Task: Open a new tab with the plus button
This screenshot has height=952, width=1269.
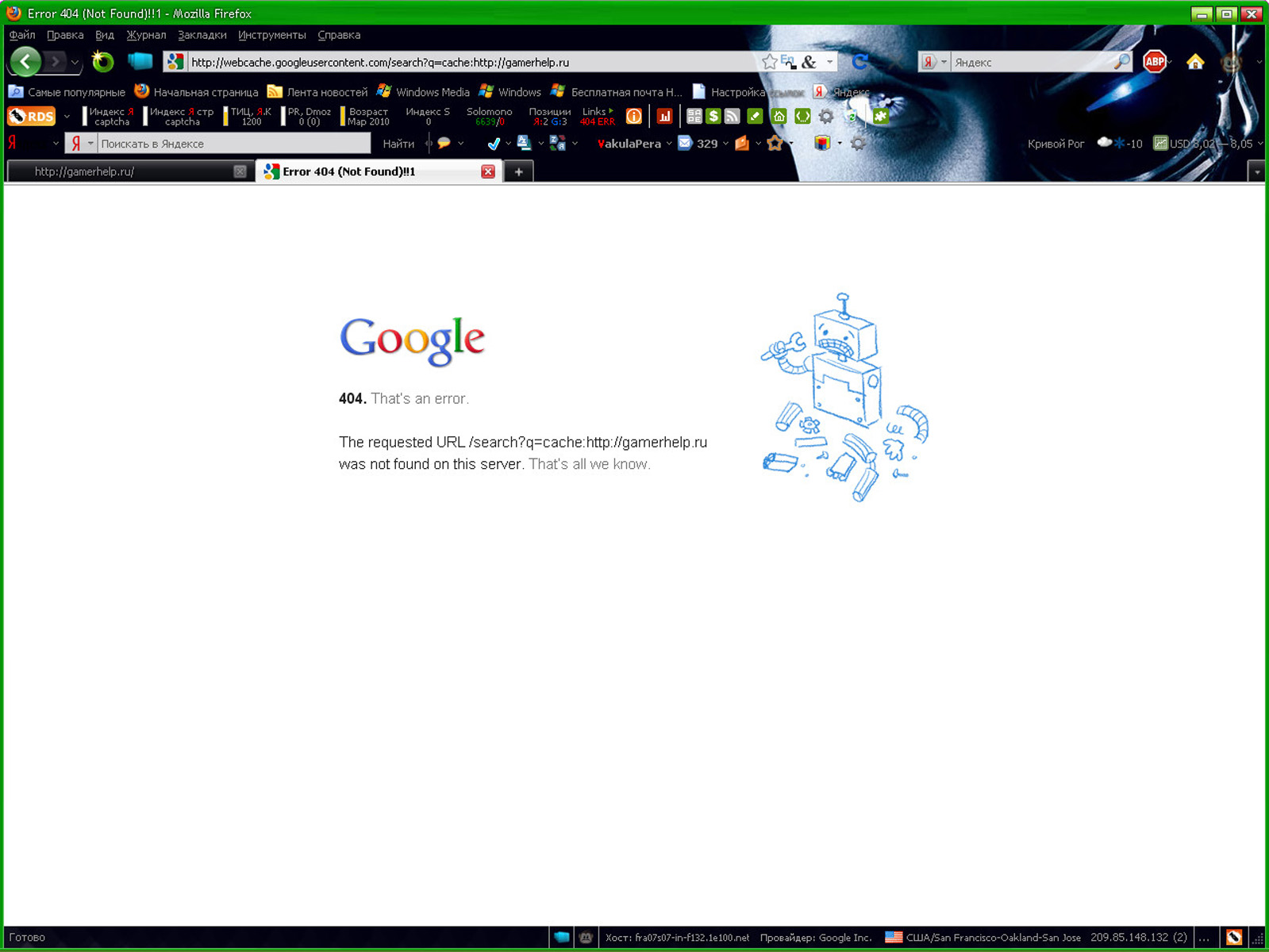Action: point(518,171)
